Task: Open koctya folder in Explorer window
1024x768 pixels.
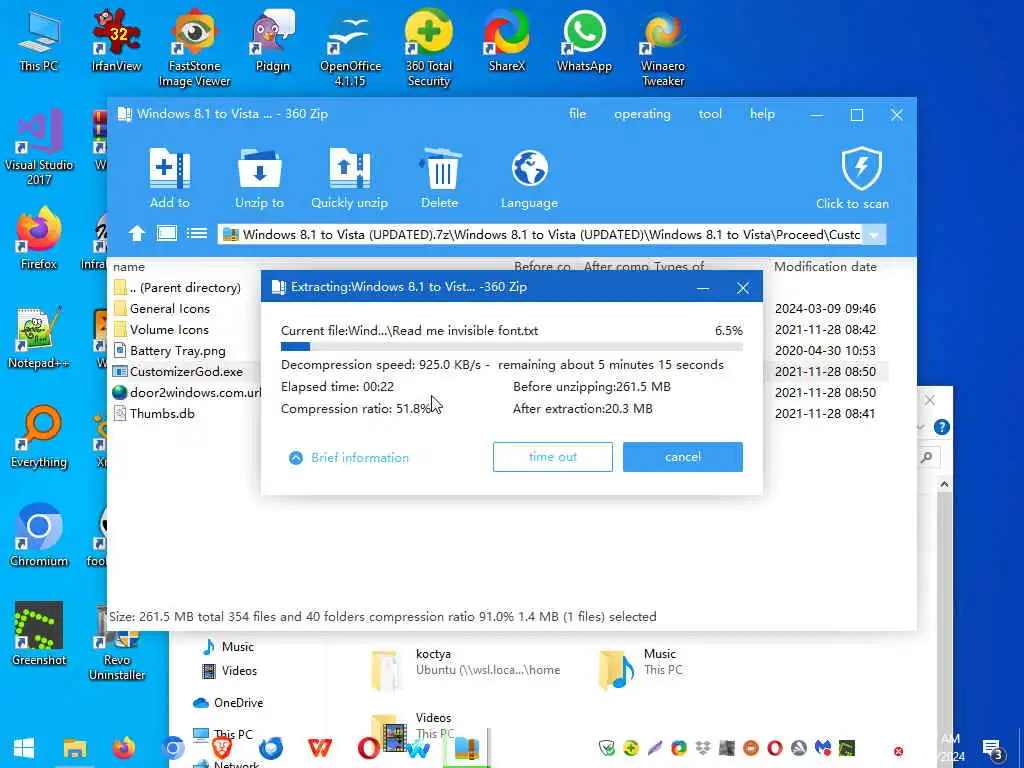Action: point(465,669)
